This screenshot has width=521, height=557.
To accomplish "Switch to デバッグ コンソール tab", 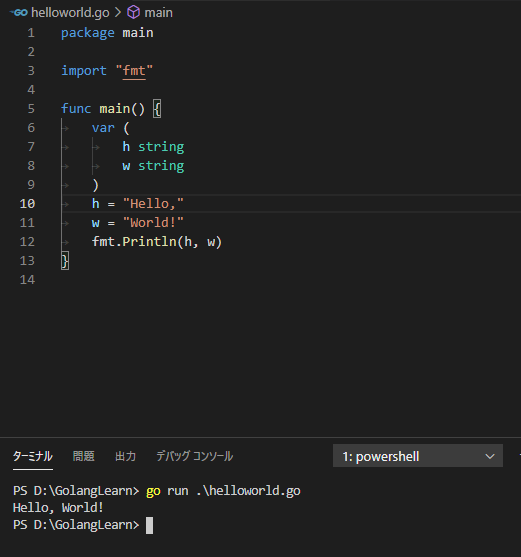I will tap(195, 456).
